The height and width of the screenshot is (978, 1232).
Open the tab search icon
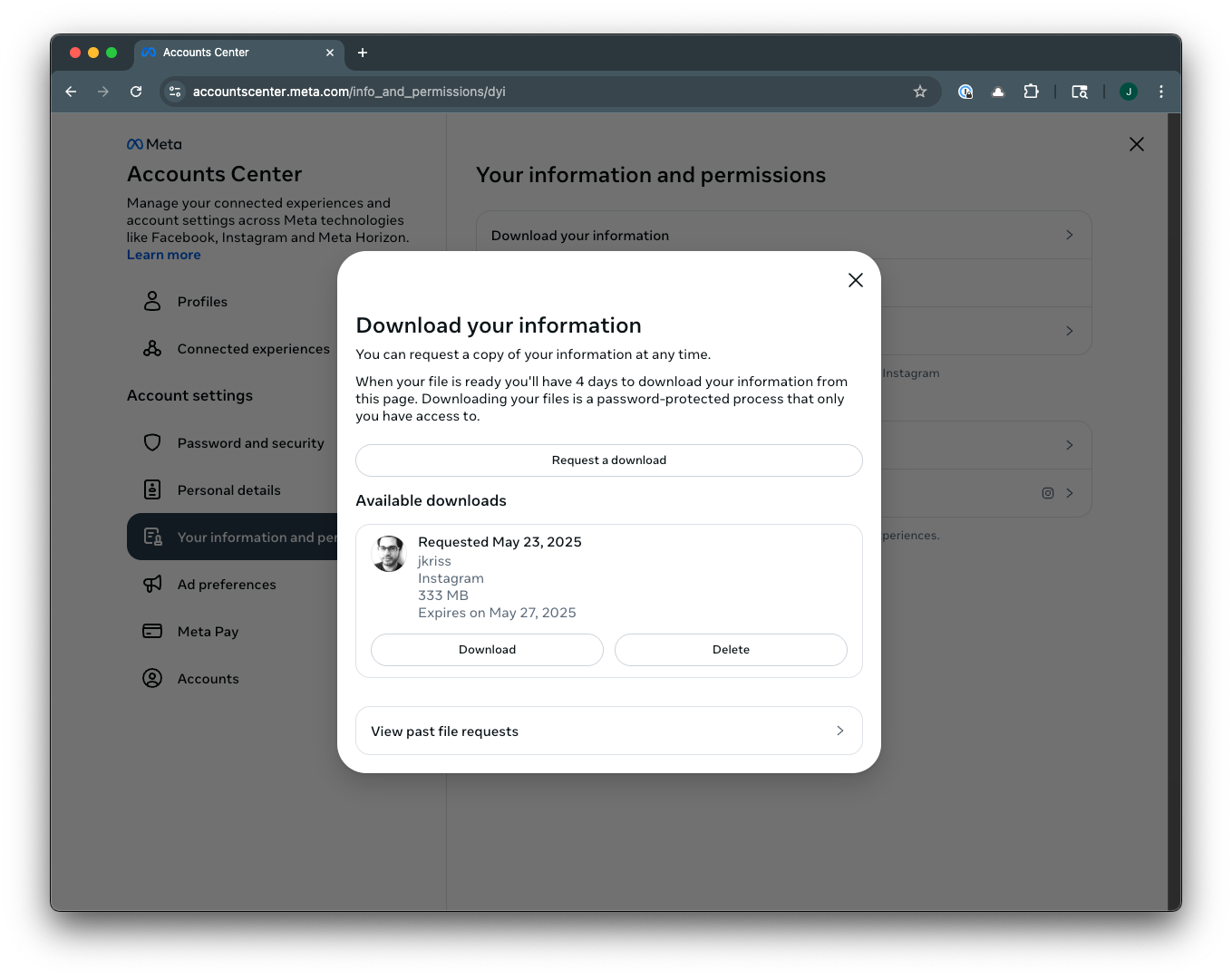(x=1080, y=92)
